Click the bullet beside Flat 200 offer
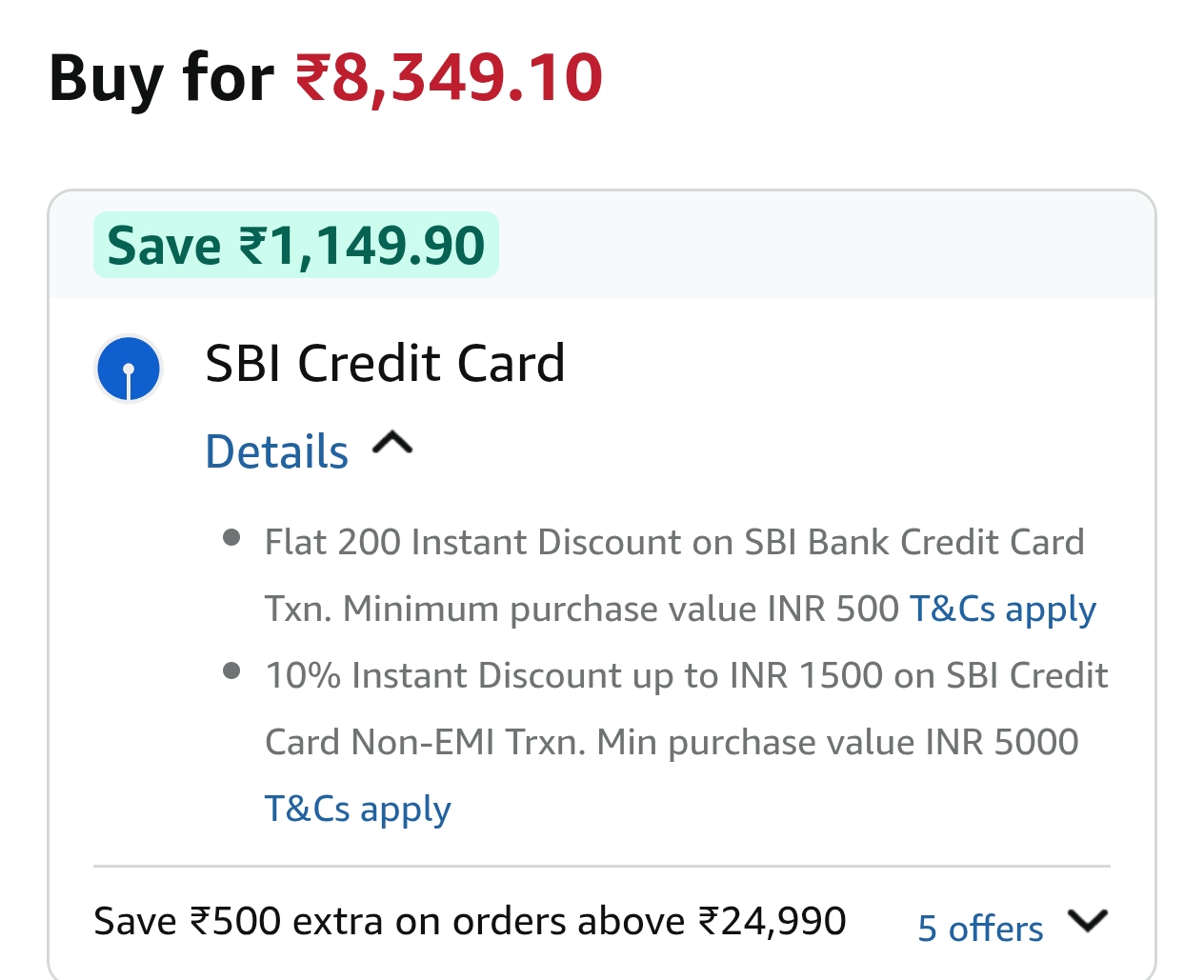The width and height of the screenshot is (1204, 980). [x=231, y=538]
